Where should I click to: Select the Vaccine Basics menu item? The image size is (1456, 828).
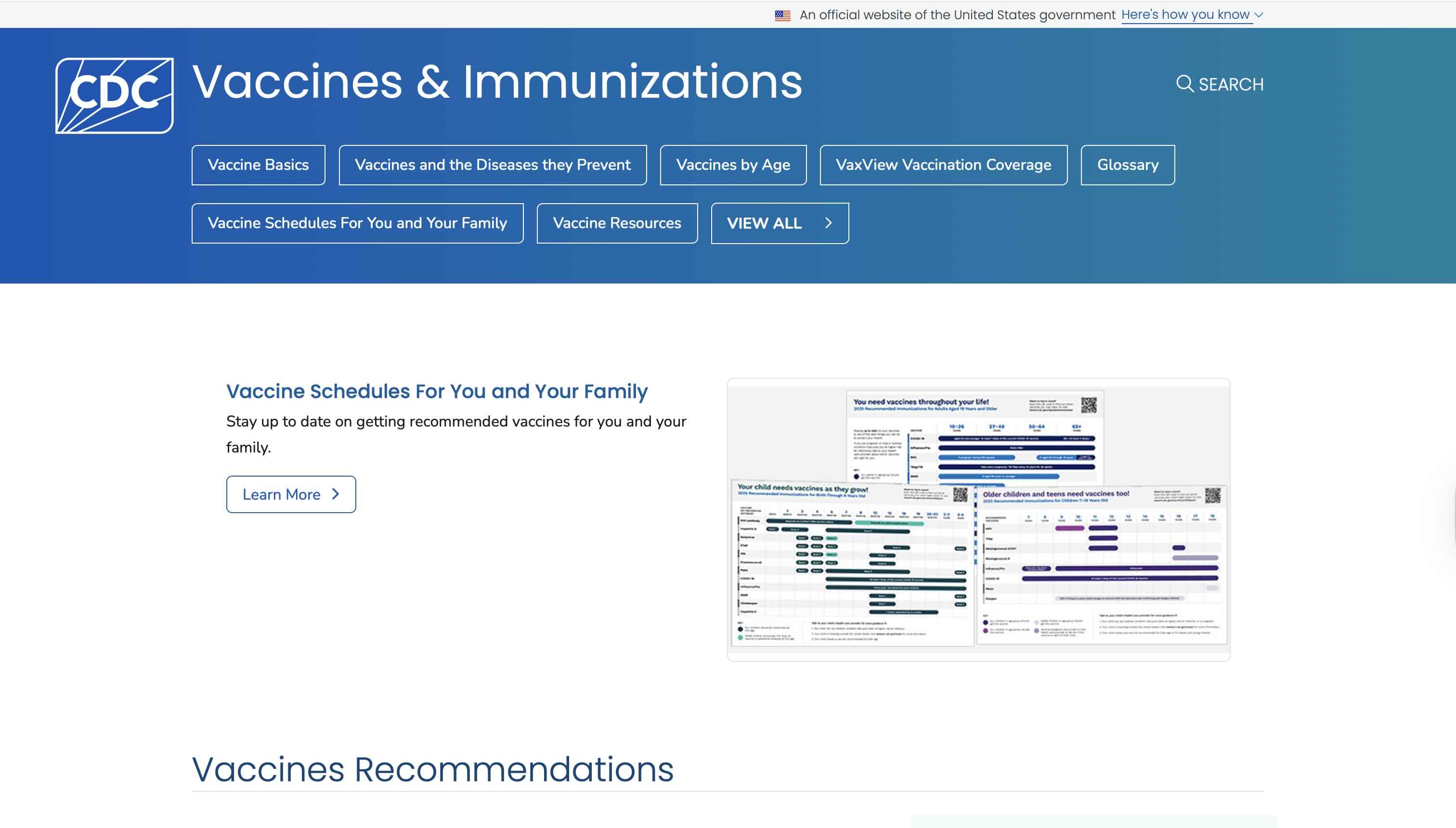[258, 165]
